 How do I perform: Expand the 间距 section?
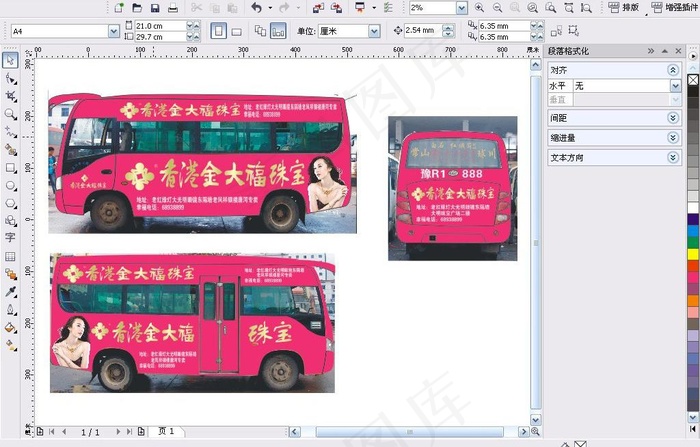[673, 118]
